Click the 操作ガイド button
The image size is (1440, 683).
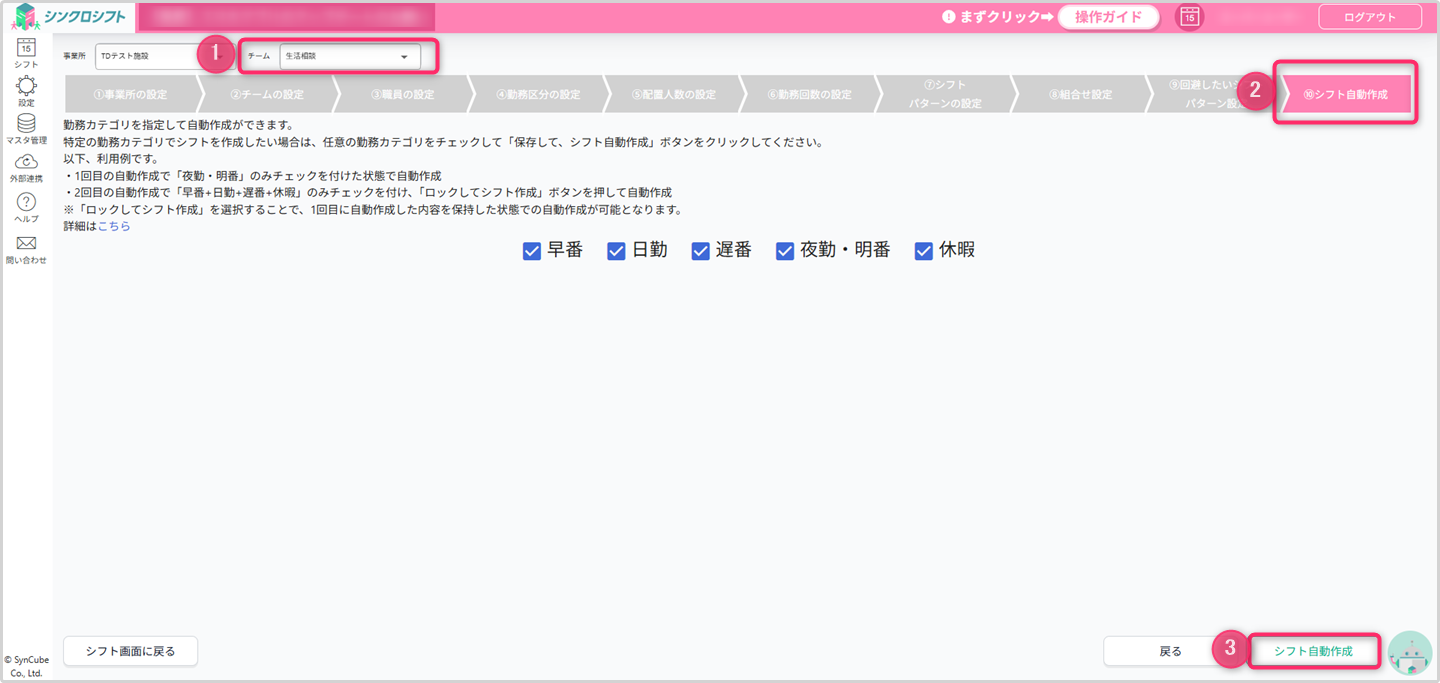pos(1108,17)
